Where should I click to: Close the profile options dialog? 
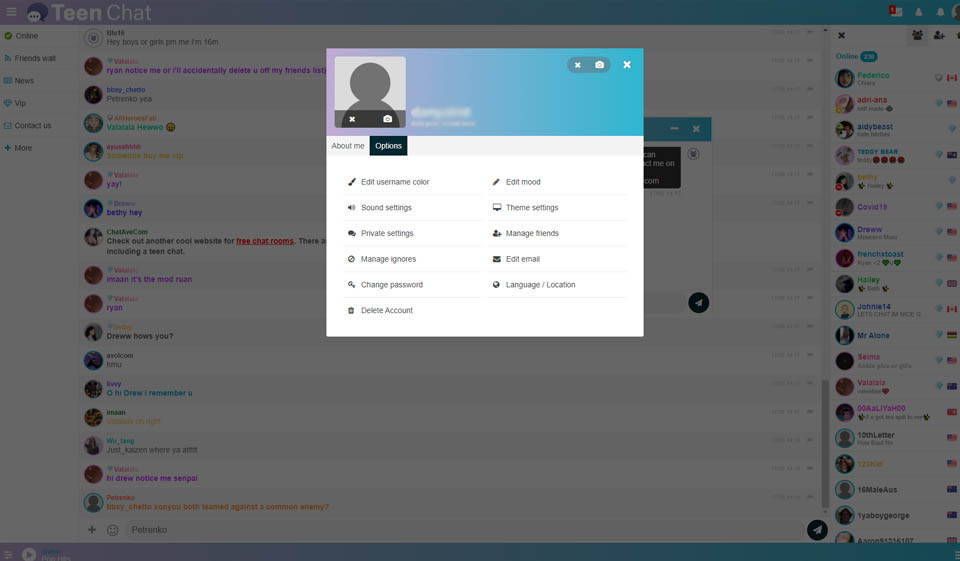point(627,65)
